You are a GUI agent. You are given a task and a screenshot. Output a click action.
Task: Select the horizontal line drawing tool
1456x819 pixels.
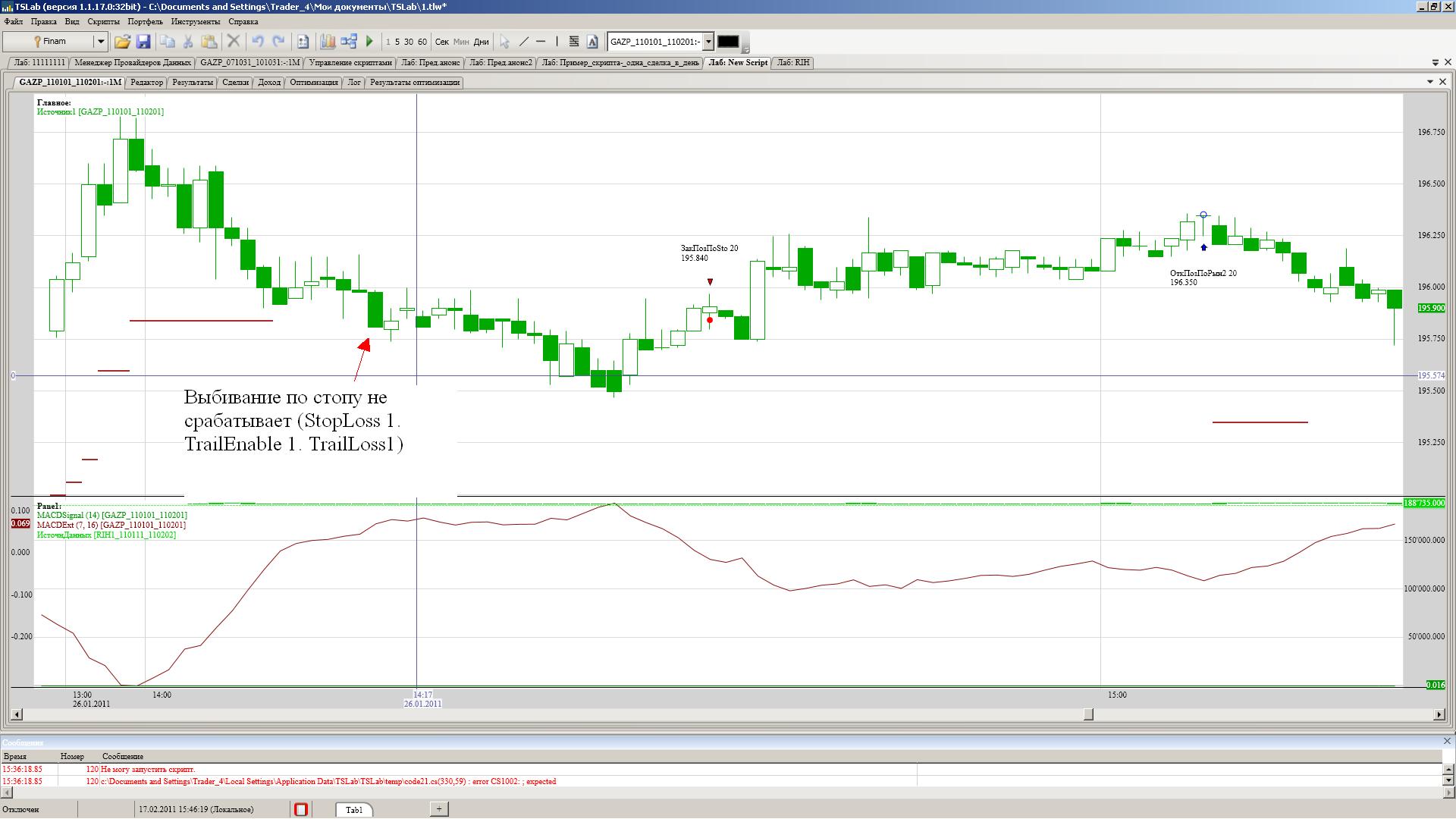[x=541, y=42]
